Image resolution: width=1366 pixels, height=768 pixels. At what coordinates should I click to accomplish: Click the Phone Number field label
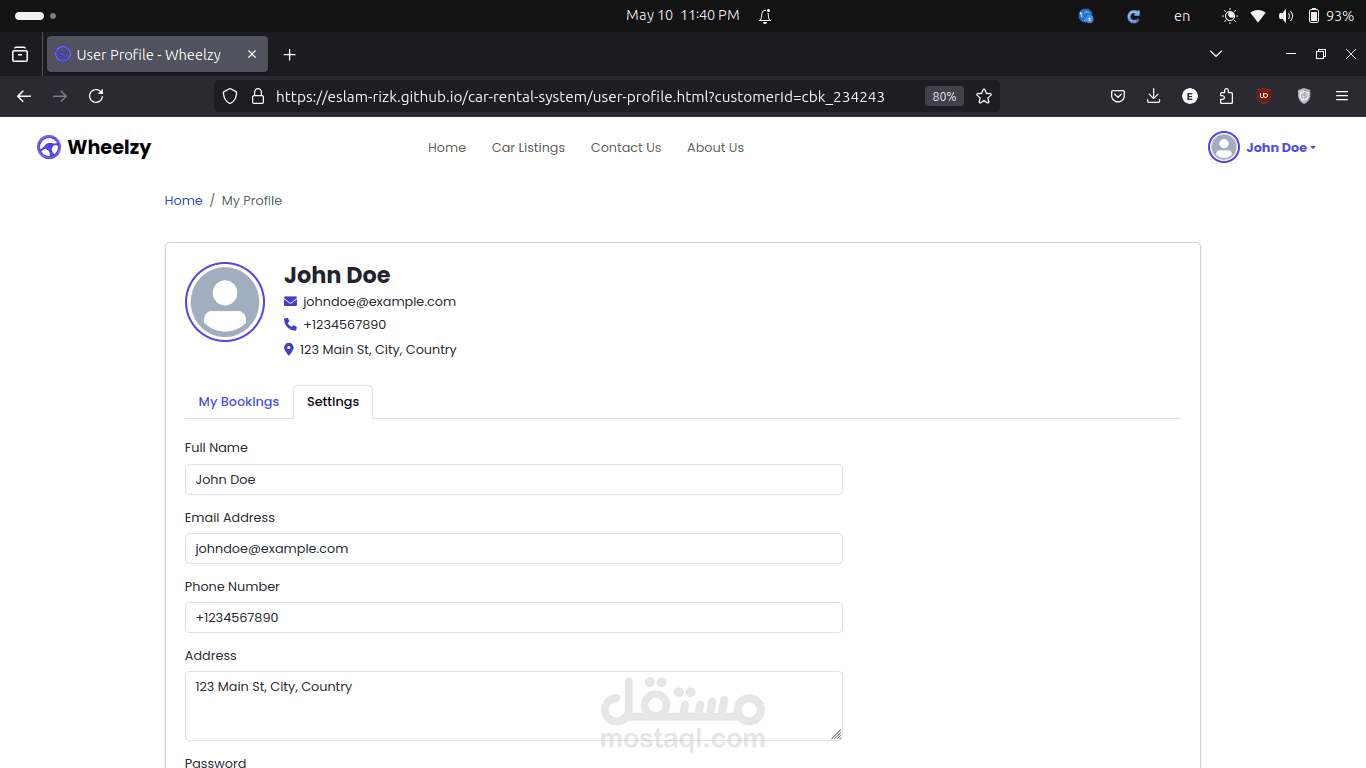(232, 587)
